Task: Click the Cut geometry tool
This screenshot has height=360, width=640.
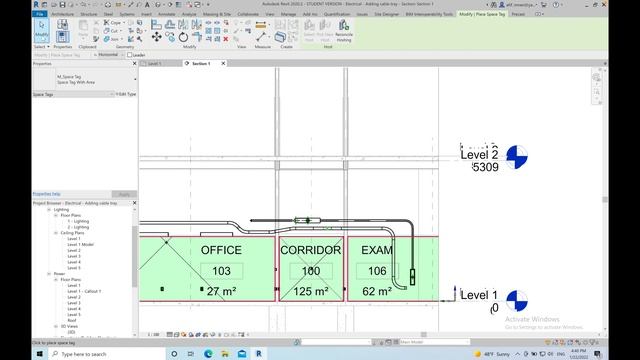Action: 112,31
